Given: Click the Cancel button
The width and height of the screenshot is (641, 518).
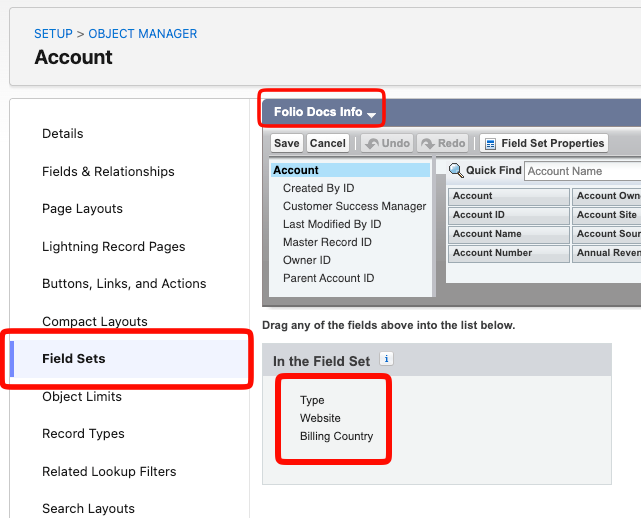Looking at the screenshot, I should pos(328,144).
